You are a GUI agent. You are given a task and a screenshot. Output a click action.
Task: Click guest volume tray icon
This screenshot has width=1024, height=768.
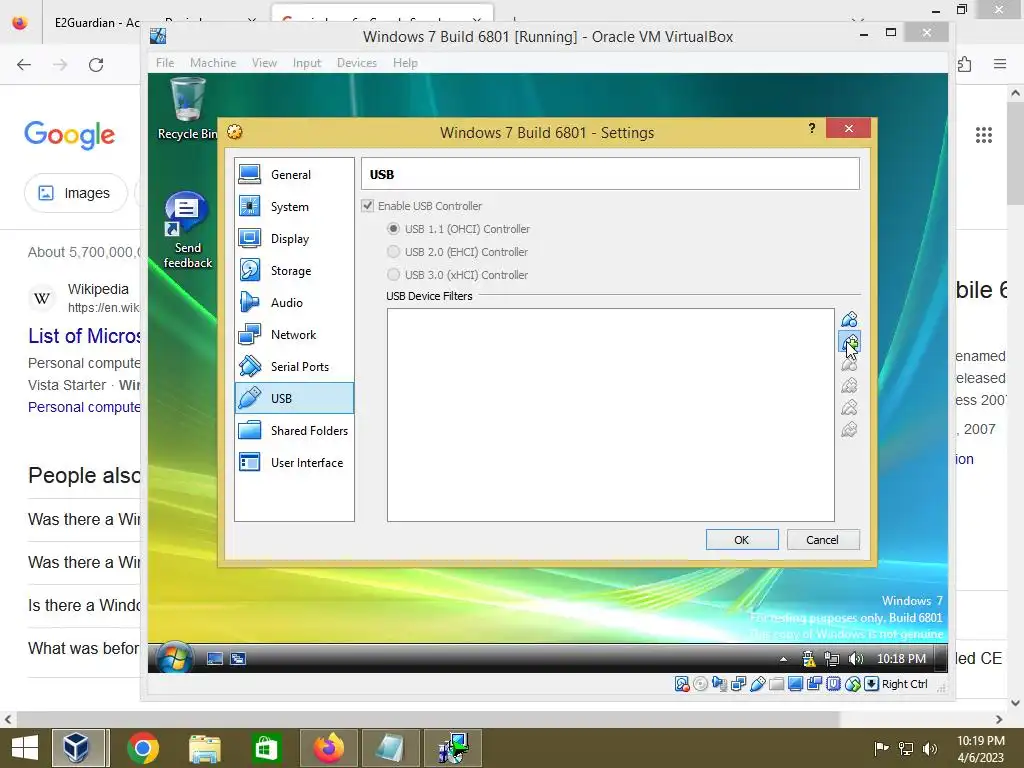point(856,659)
